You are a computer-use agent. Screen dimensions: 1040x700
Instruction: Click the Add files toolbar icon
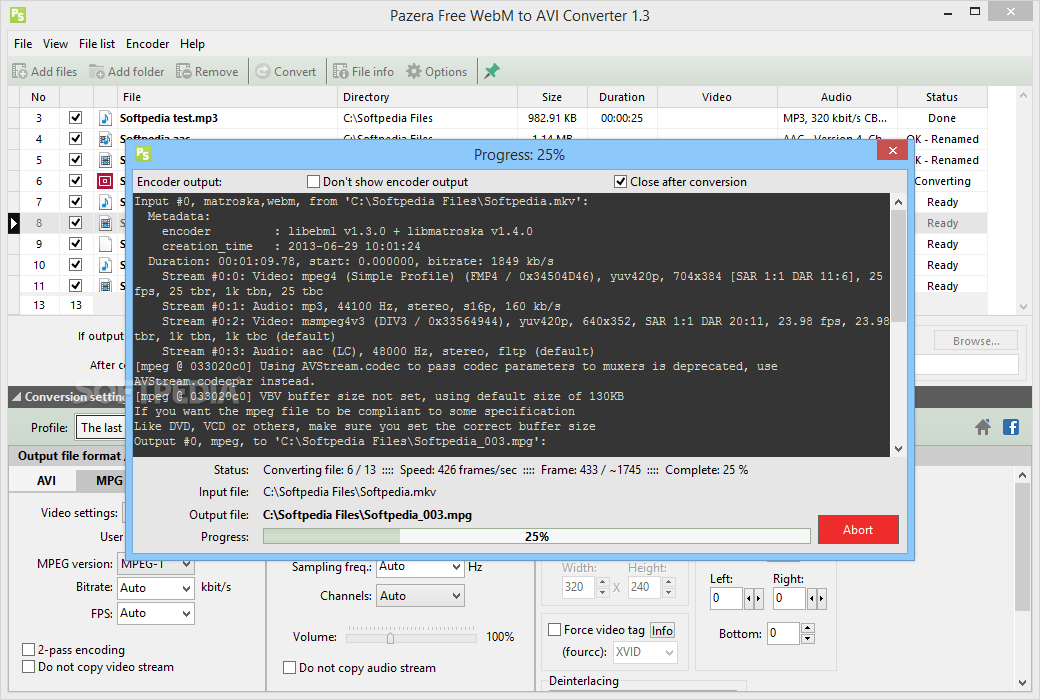point(20,71)
